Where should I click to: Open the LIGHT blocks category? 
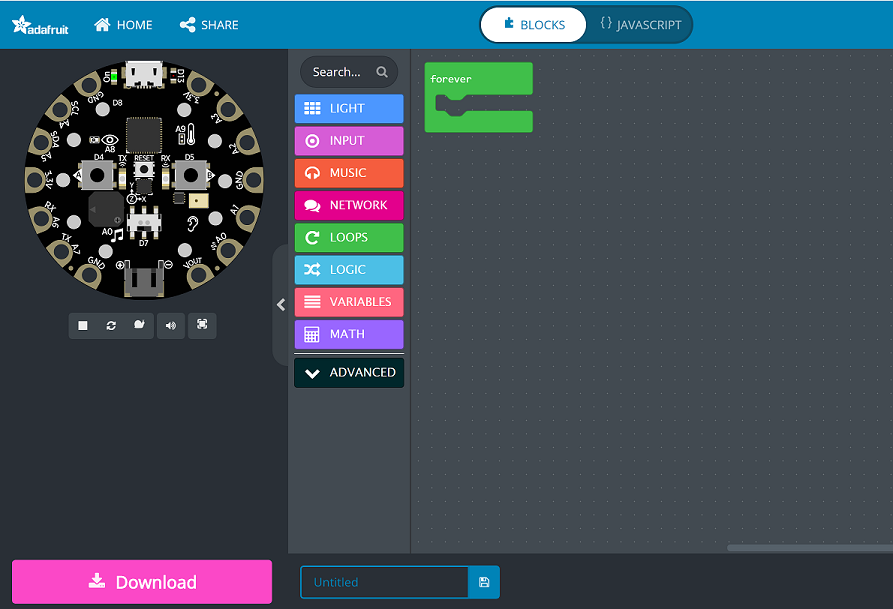[x=349, y=108]
